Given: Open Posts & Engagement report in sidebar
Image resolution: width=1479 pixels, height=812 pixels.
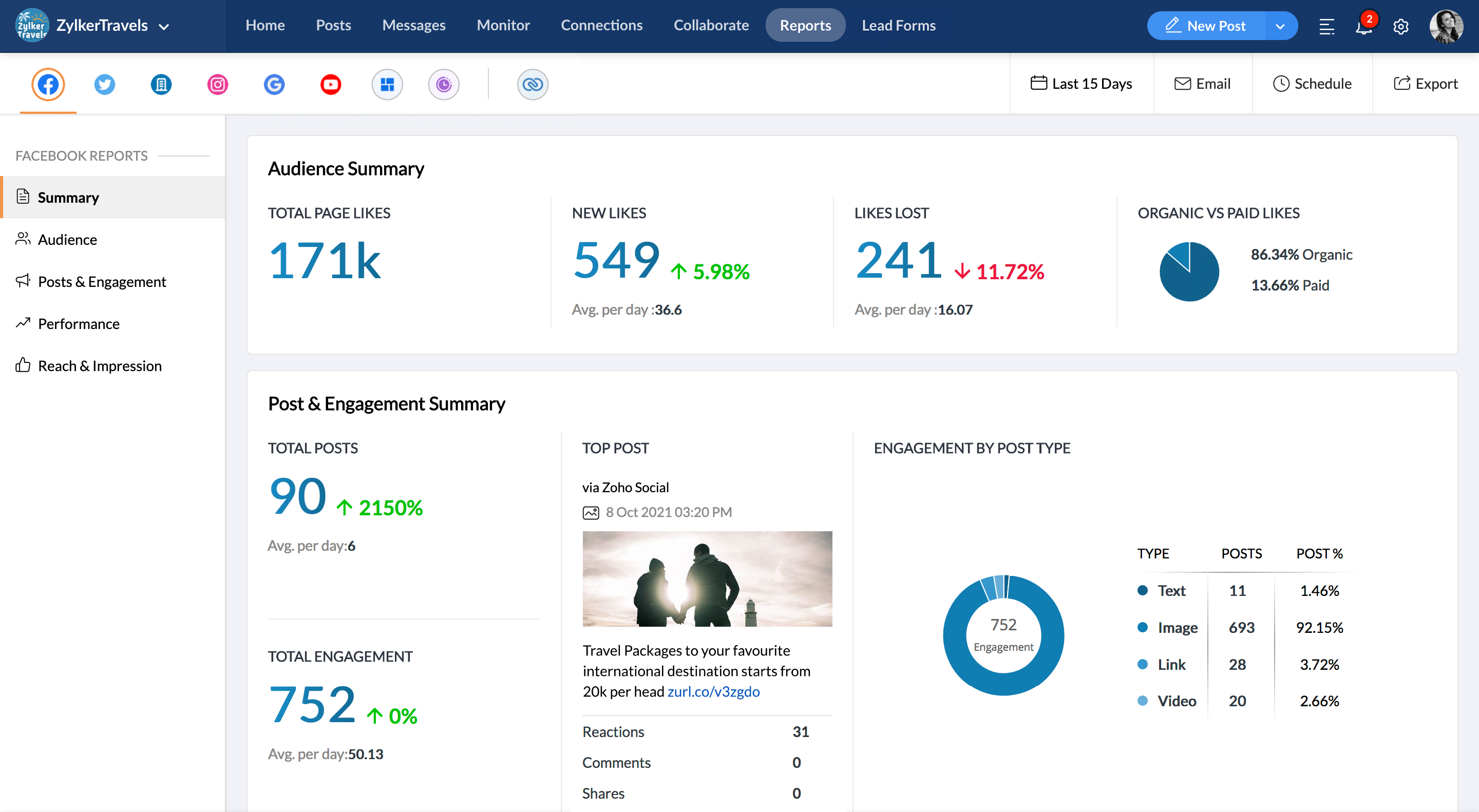Looking at the screenshot, I should [102, 282].
